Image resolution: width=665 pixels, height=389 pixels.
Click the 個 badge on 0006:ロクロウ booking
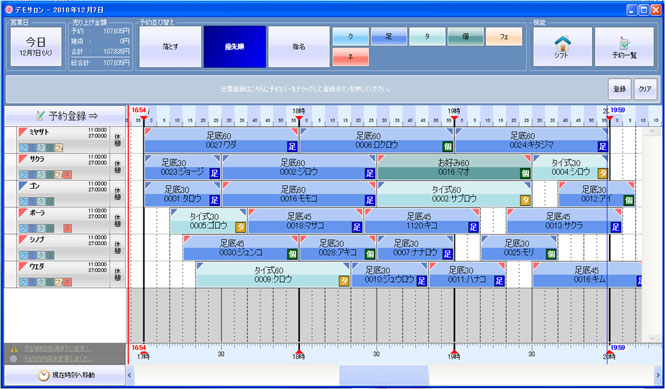[x=447, y=147]
